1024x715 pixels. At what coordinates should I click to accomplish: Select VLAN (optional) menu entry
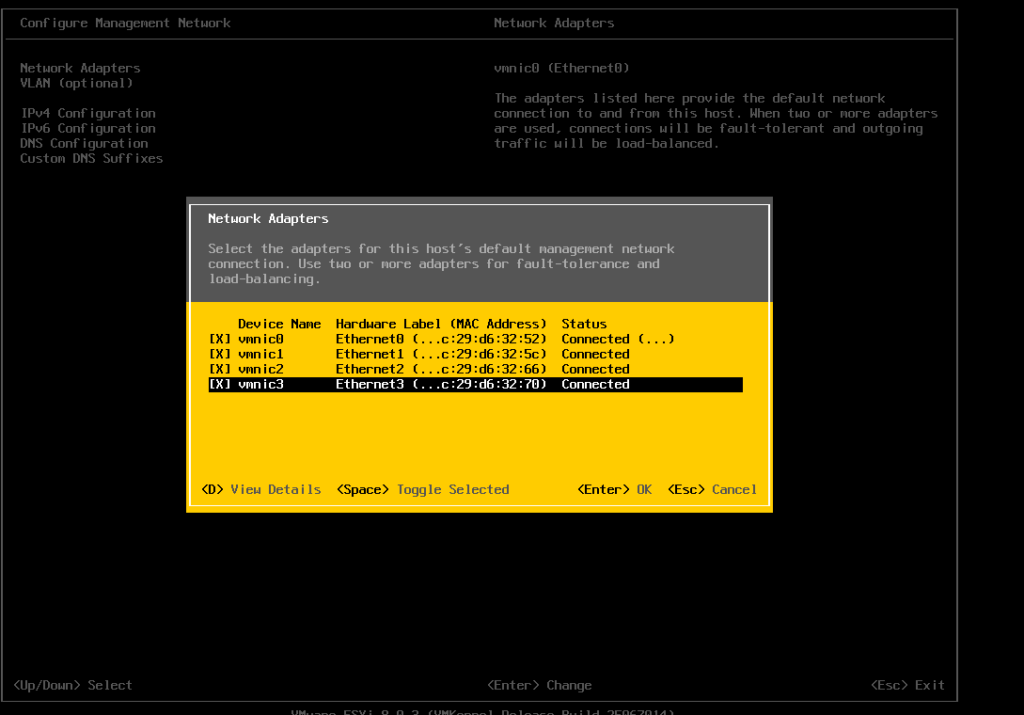pyautogui.click(x=76, y=83)
